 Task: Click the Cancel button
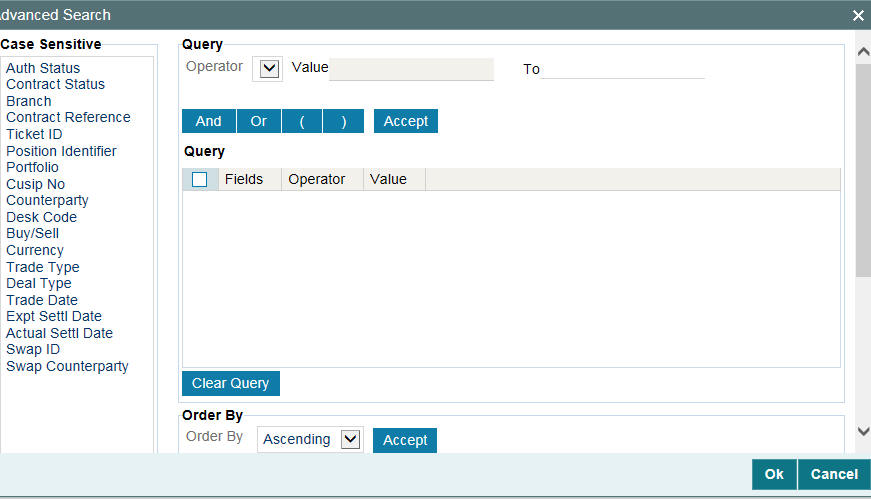tap(834, 474)
